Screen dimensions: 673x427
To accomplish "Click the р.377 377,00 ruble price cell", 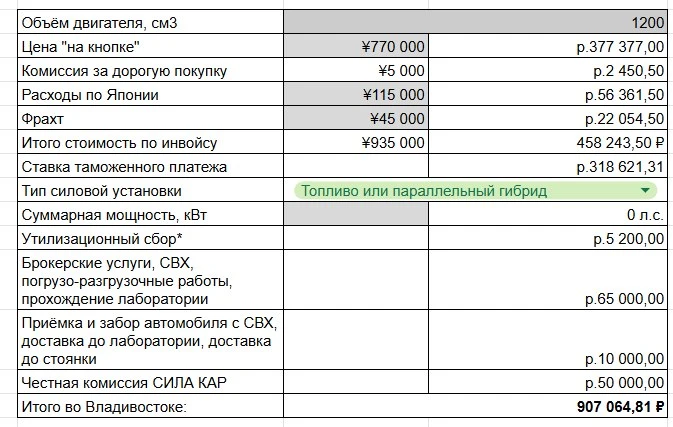I will click(548, 46).
